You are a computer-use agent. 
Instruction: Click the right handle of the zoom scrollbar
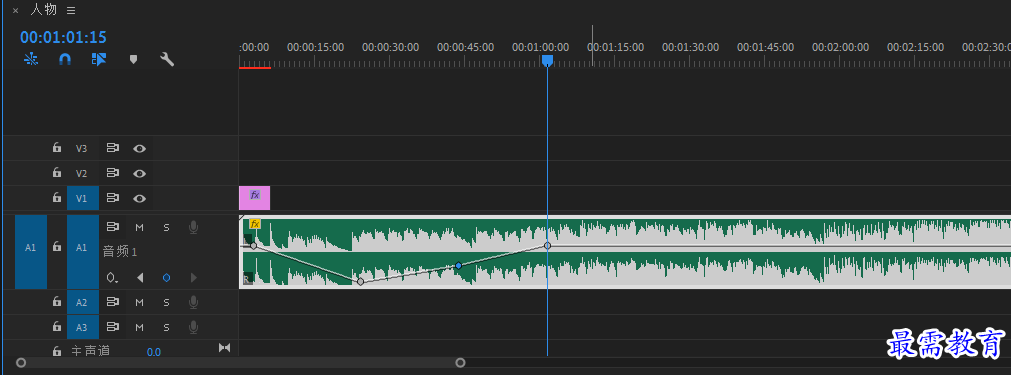click(x=460, y=363)
